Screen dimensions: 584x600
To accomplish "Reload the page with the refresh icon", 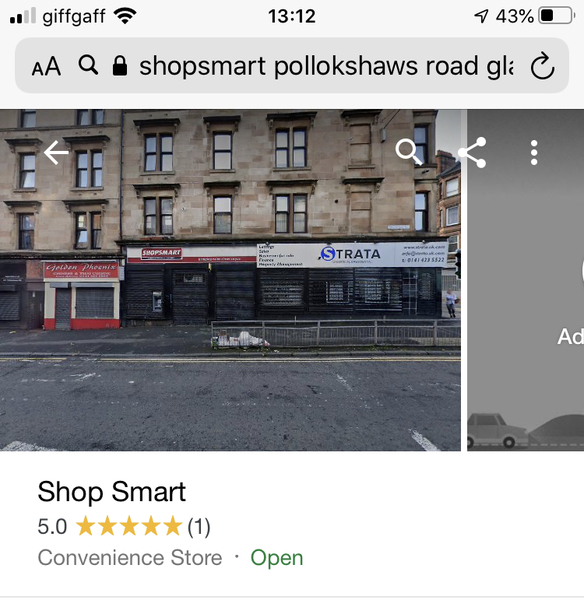I will (x=542, y=66).
